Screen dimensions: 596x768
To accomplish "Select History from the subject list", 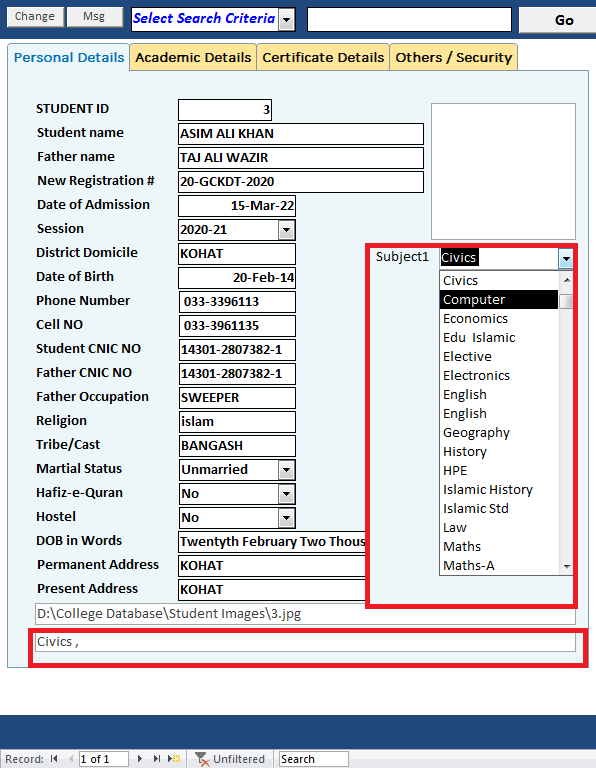I will pos(499,452).
